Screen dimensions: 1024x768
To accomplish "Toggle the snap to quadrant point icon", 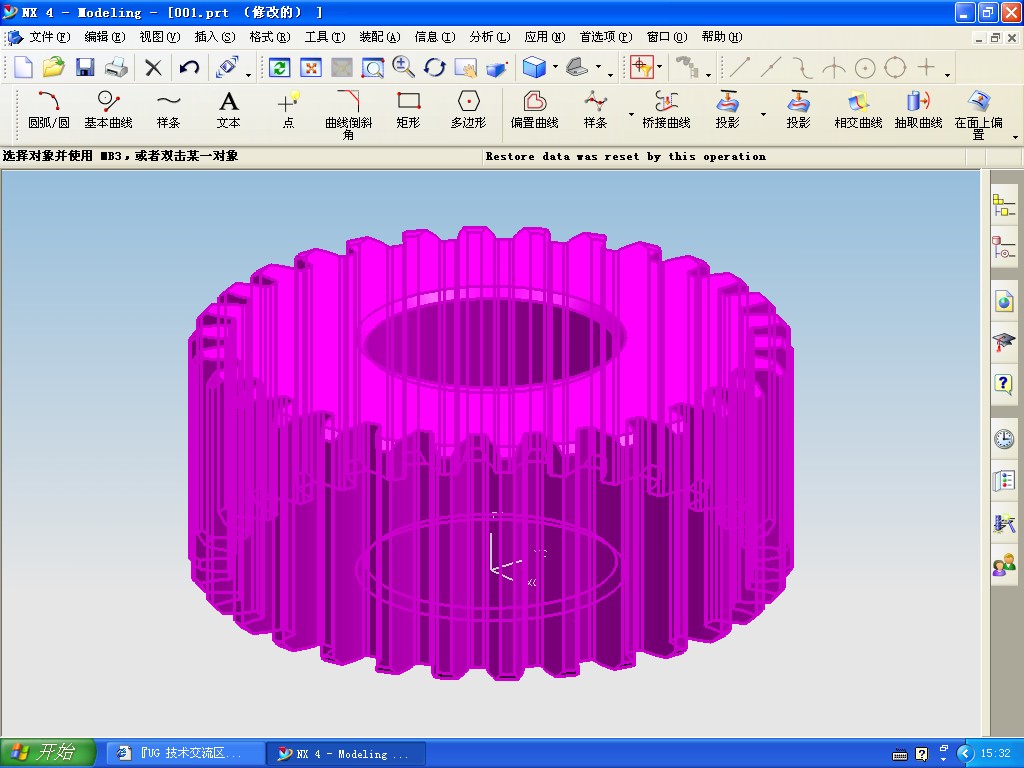I will tap(895, 67).
